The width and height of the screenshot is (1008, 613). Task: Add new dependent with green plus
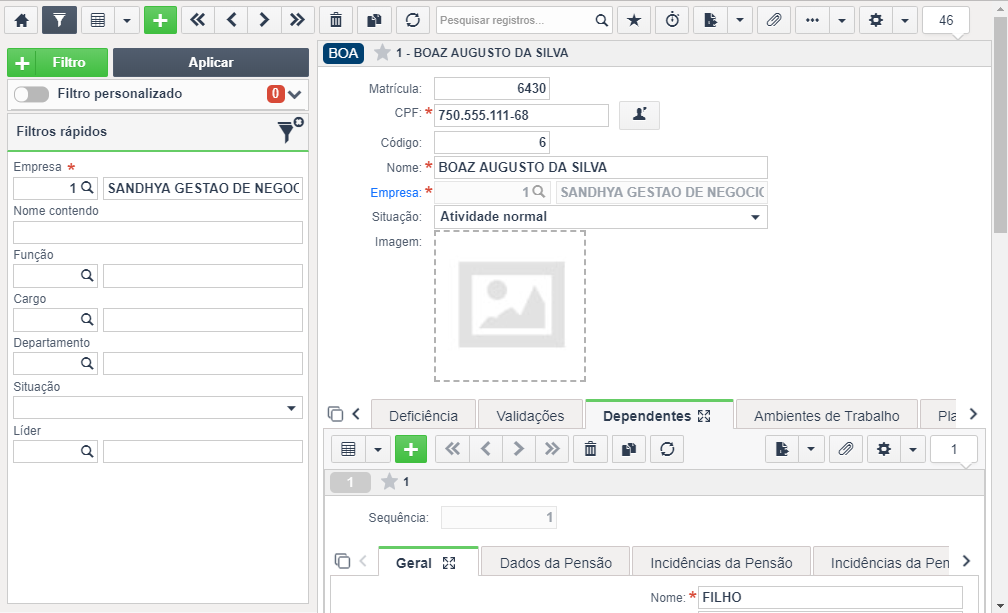point(411,449)
